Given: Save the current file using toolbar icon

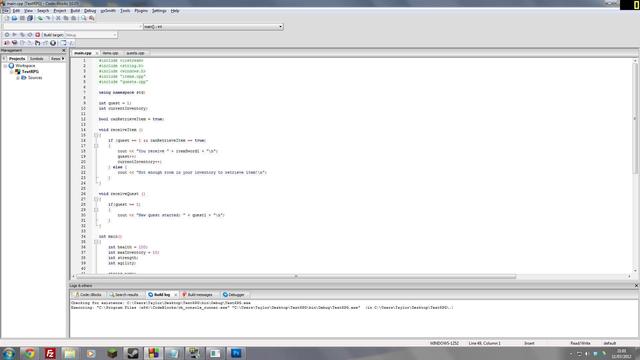Looking at the screenshot, I should pos(22,18).
